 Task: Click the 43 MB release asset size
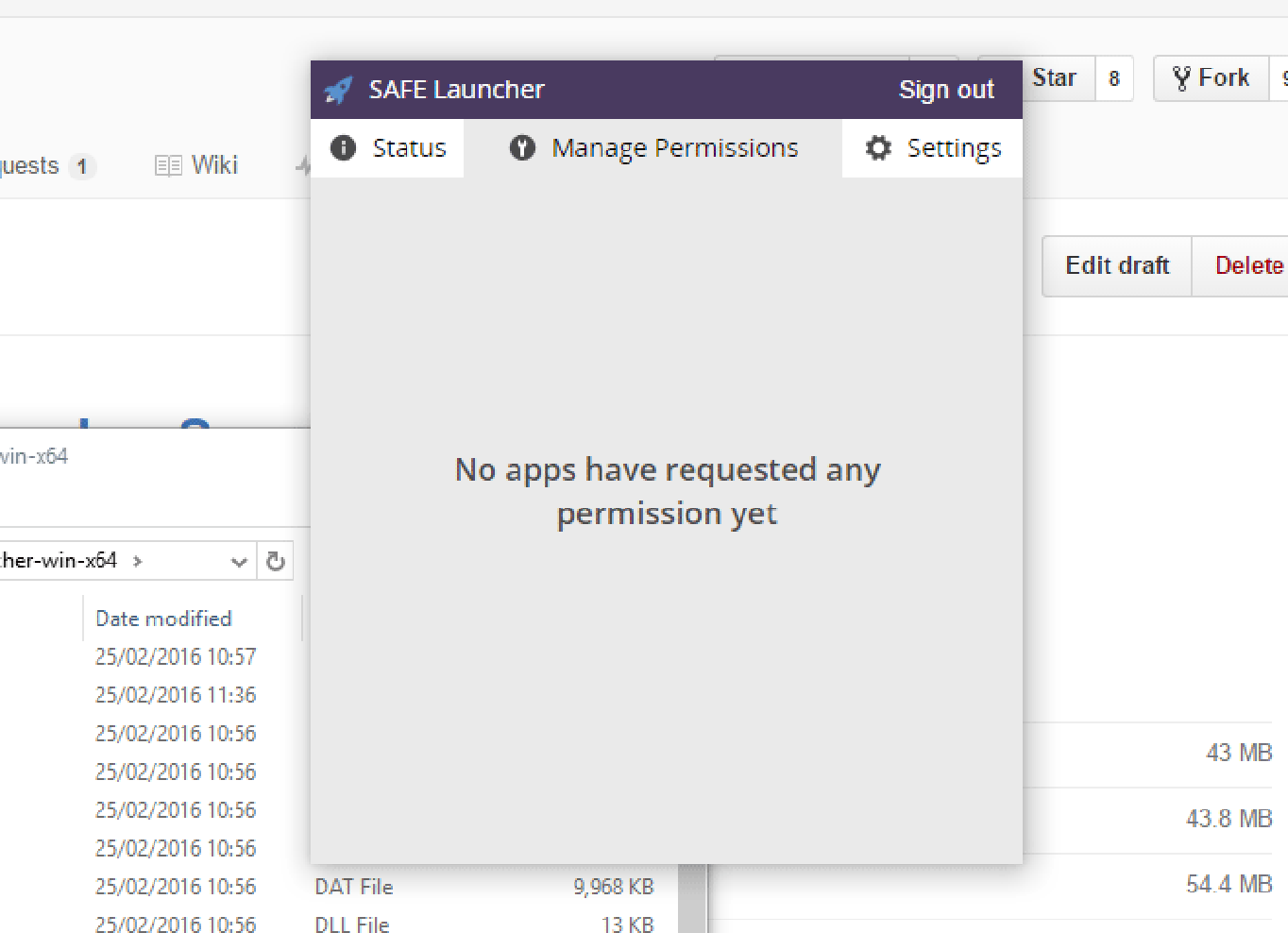click(1239, 753)
